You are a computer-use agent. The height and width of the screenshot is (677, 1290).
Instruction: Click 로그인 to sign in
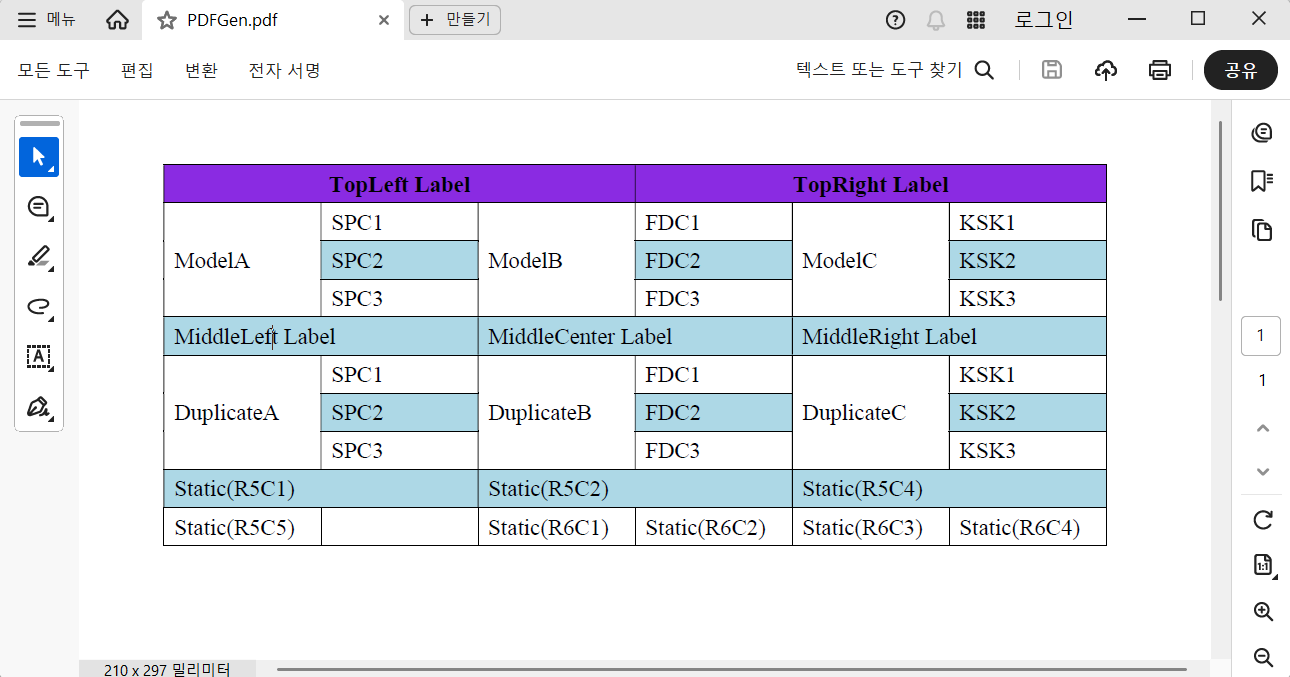click(1043, 20)
